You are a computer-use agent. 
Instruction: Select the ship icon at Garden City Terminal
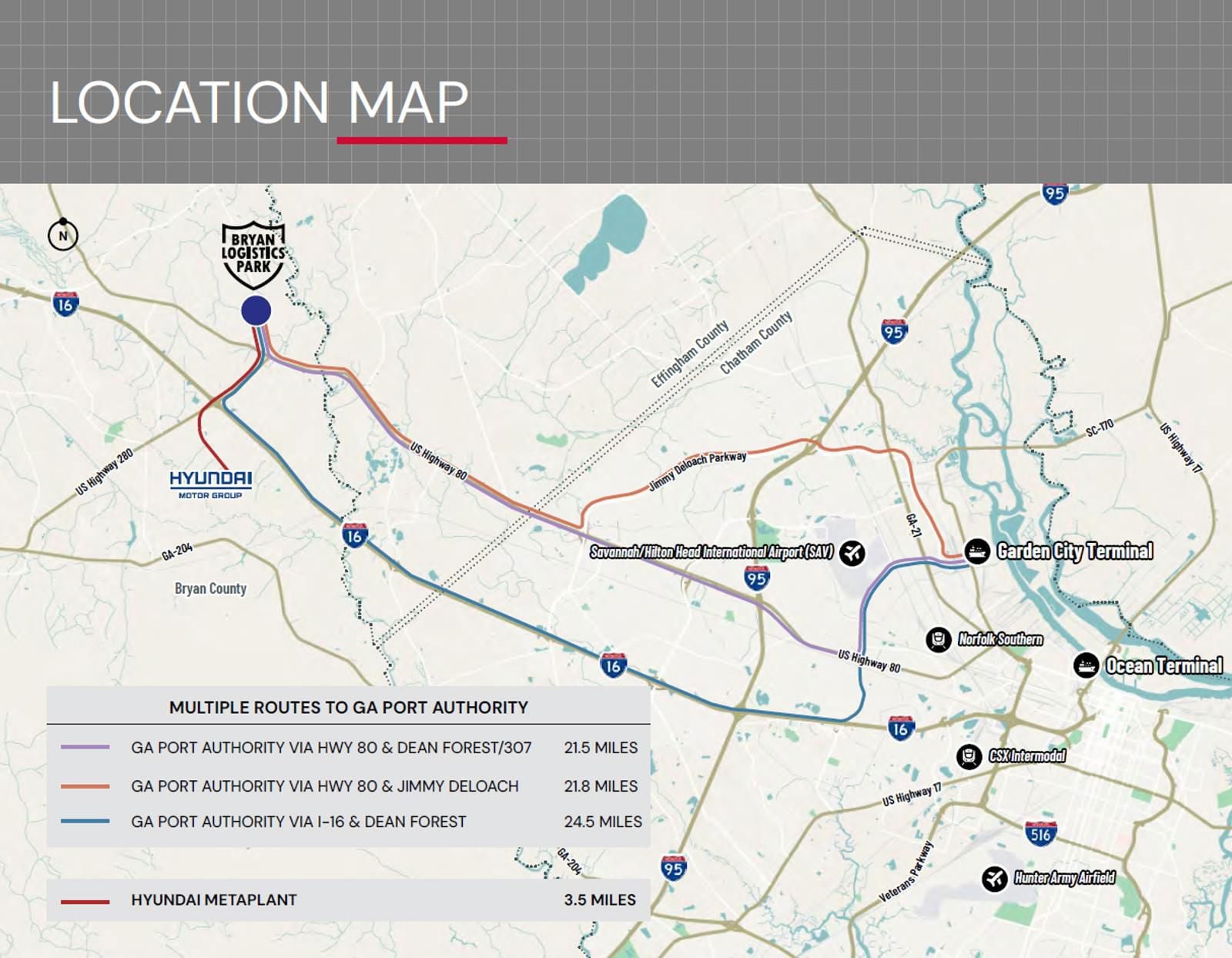[x=976, y=550]
